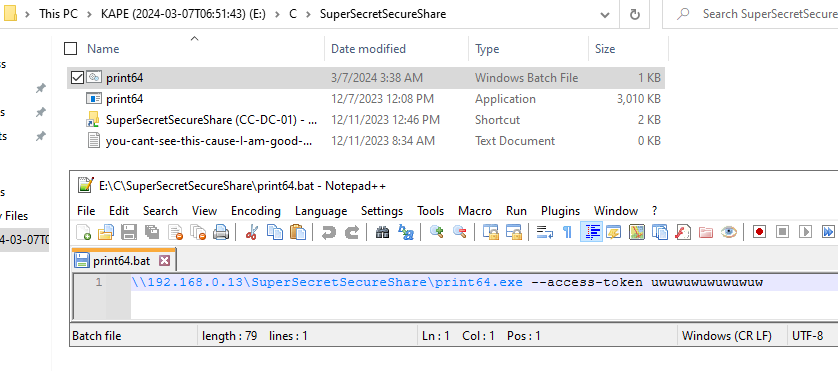Click the macro Playback icon
838x371 pixels.
pos(806,232)
